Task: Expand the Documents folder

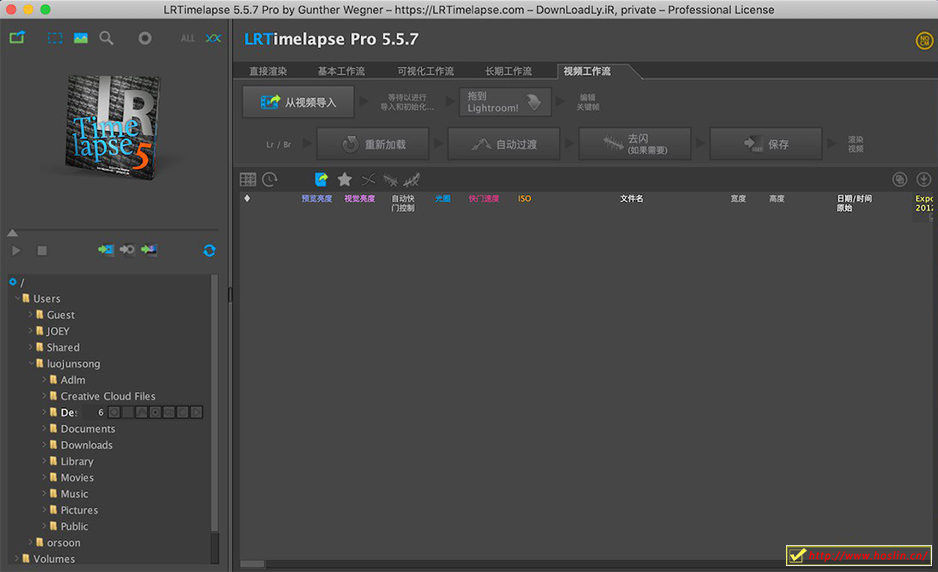Action: pos(45,429)
